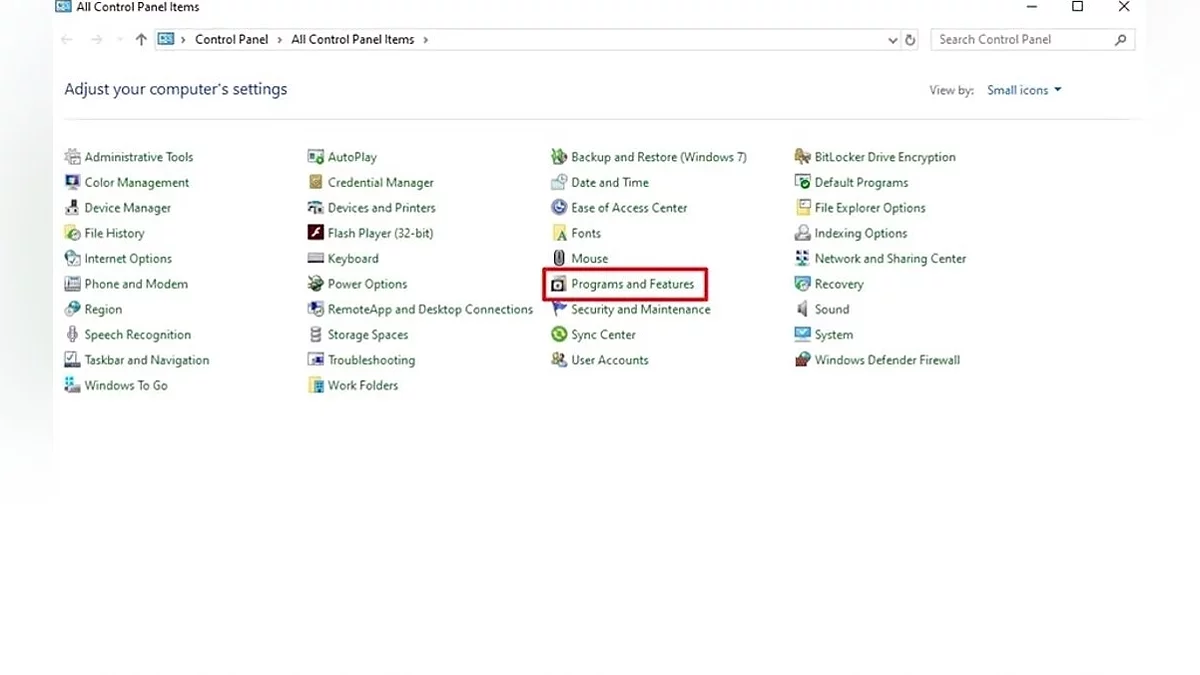Select the Windows Defender Firewall icon
The height and width of the screenshot is (675, 1200).
point(802,360)
